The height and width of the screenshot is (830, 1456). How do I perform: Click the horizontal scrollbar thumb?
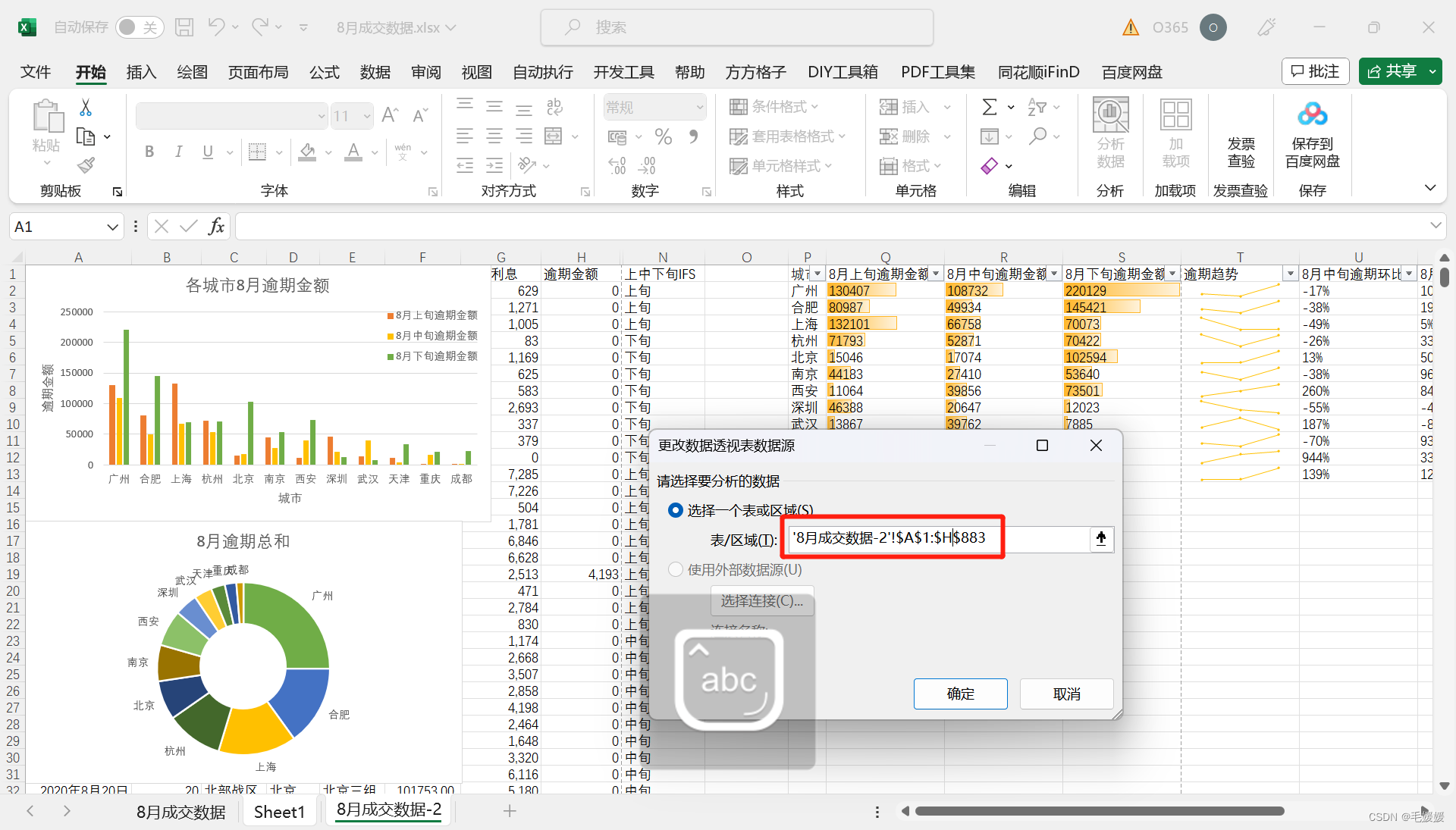[1099, 811]
